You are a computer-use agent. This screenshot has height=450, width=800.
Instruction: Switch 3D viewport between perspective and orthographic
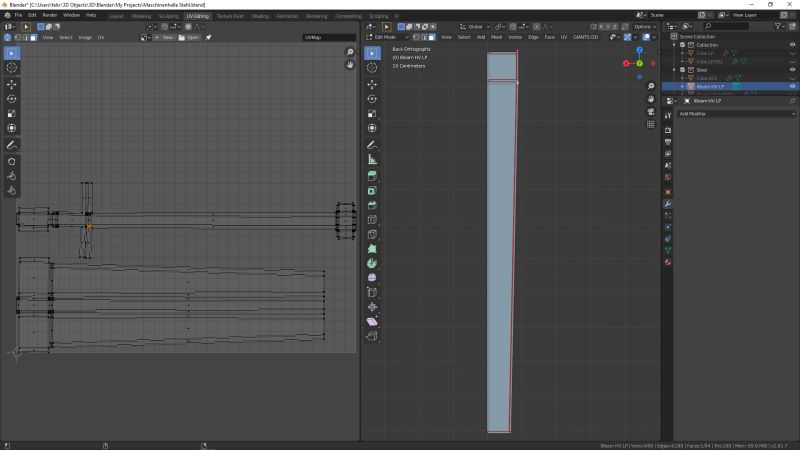(651, 124)
